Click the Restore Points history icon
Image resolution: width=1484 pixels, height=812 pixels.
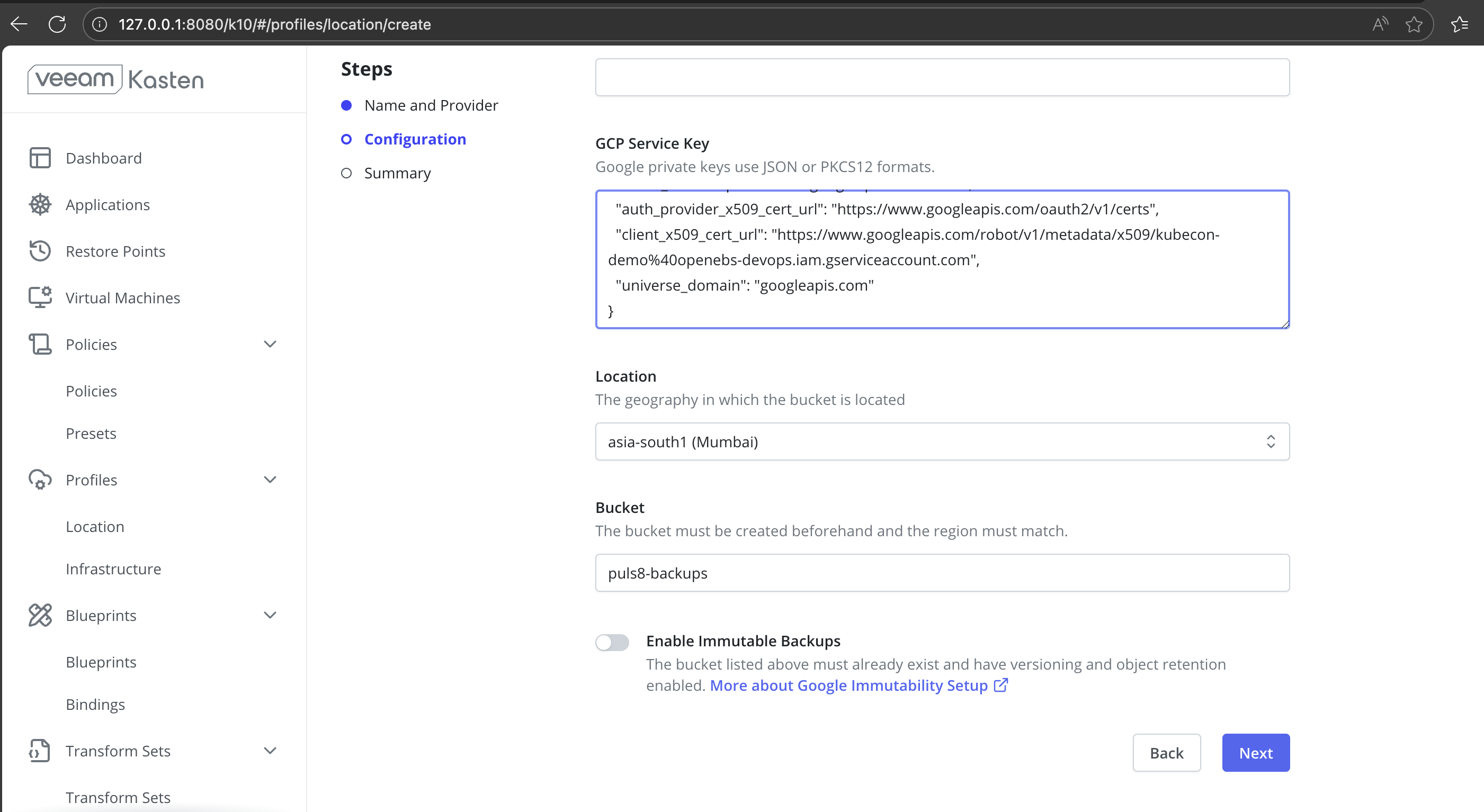pos(40,251)
